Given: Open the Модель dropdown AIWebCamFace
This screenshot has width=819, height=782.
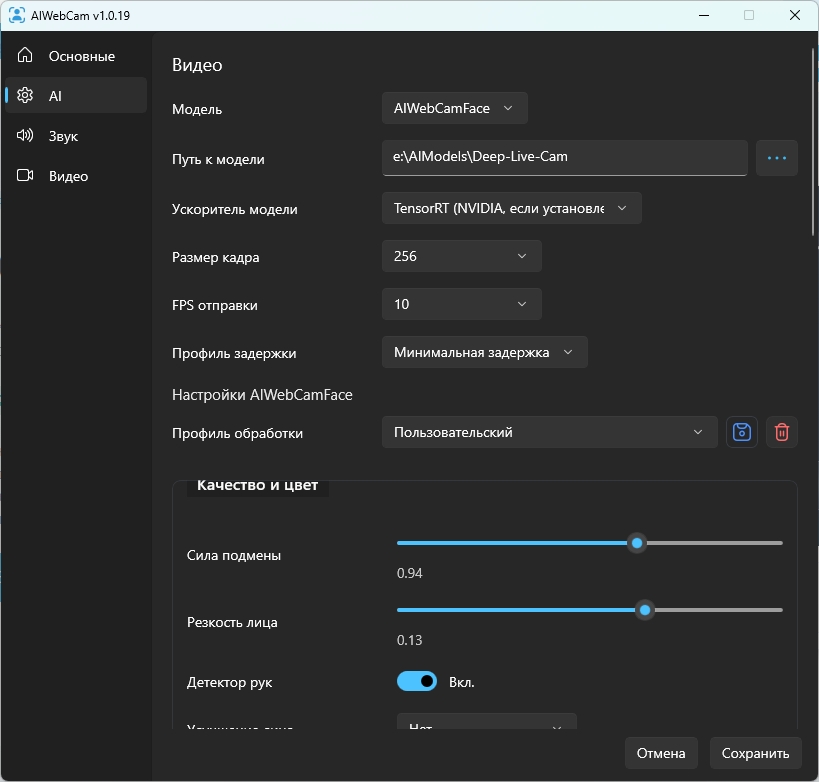Looking at the screenshot, I should [454, 108].
